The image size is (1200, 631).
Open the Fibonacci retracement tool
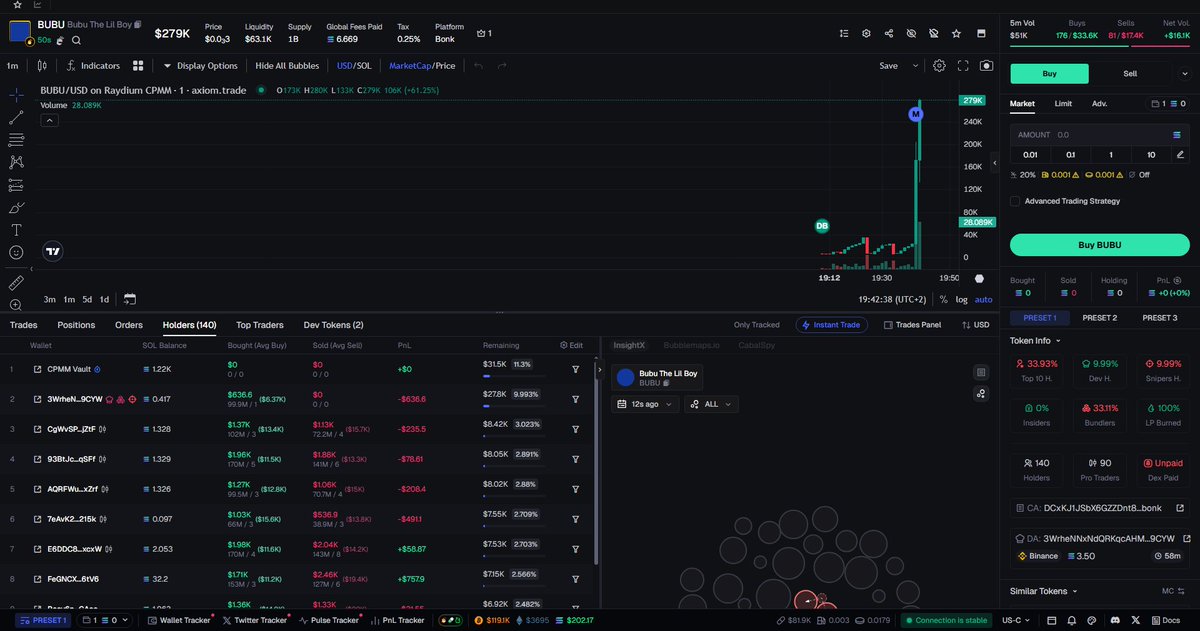pyautogui.click(x=16, y=140)
